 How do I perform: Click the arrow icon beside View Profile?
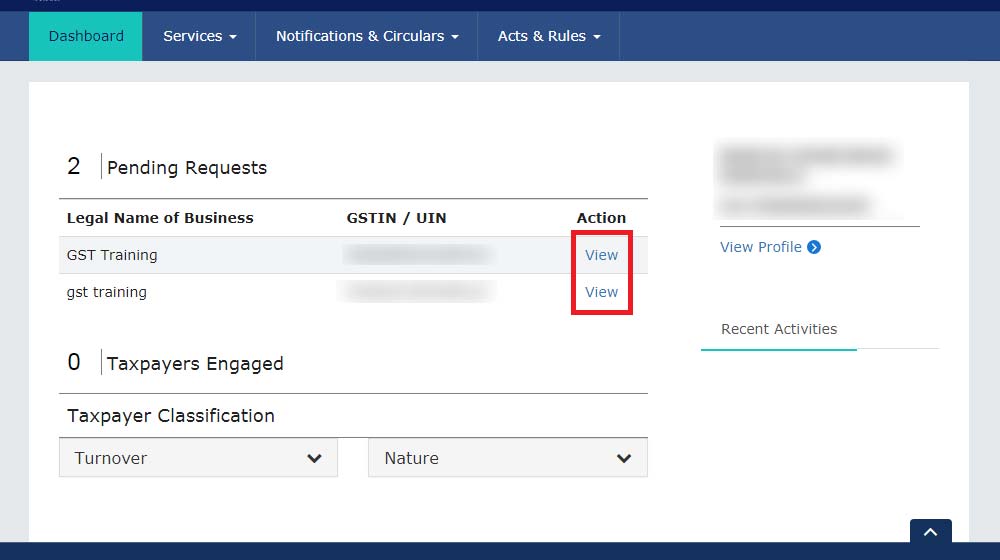[x=814, y=247]
